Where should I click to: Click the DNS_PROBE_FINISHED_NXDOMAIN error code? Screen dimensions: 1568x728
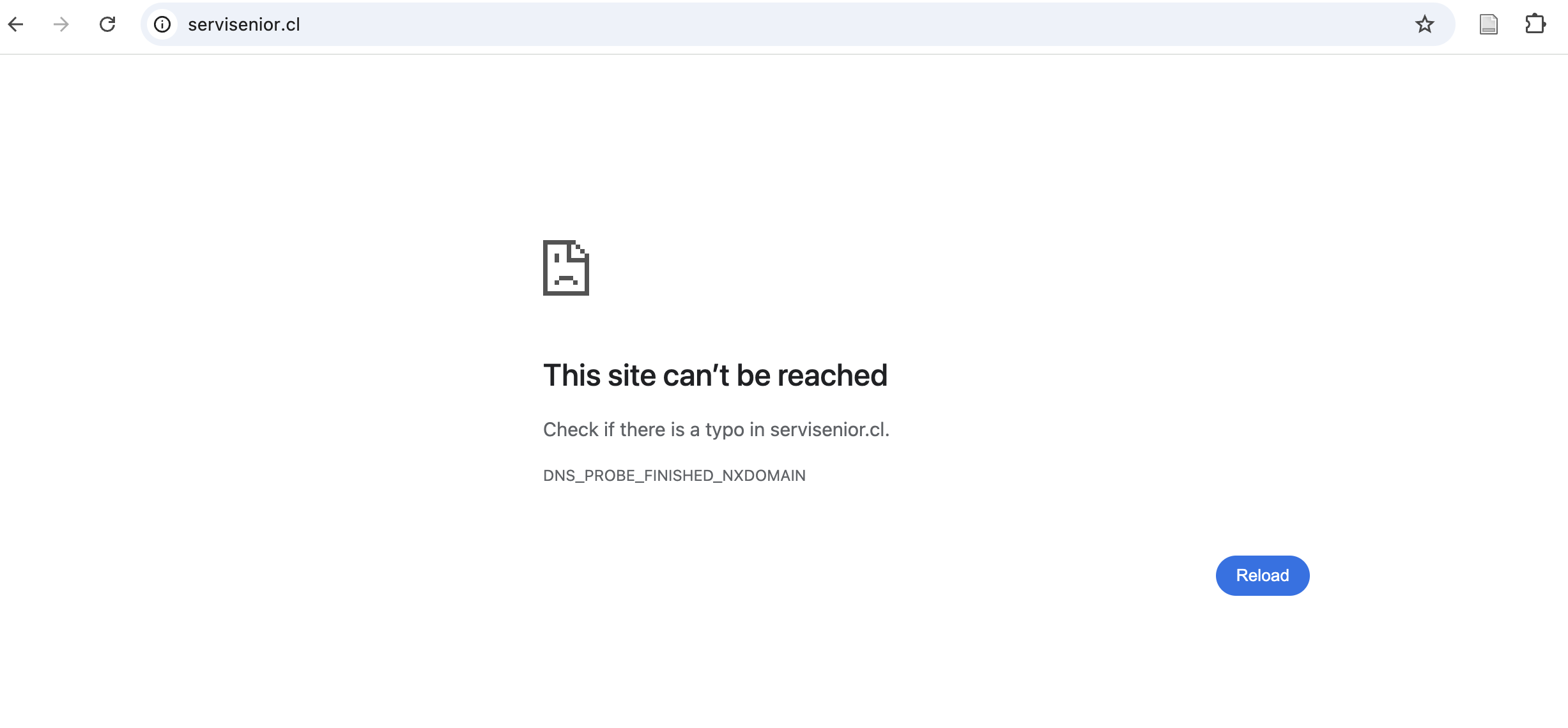click(674, 476)
